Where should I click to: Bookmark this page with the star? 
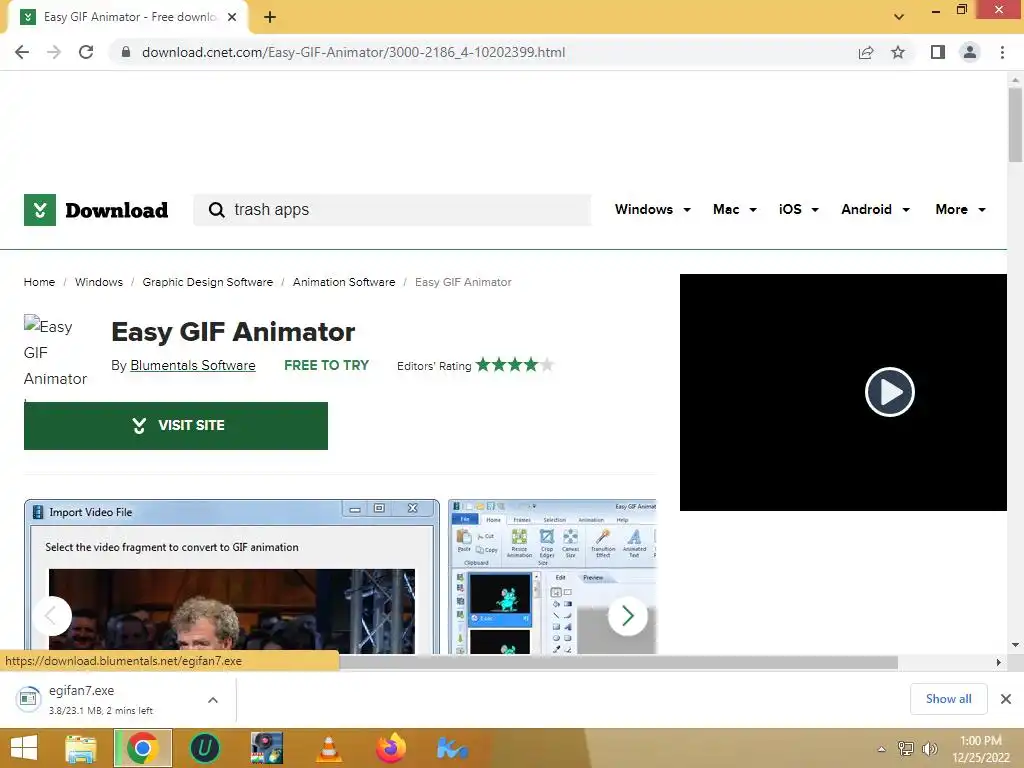(x=898, y=52)
